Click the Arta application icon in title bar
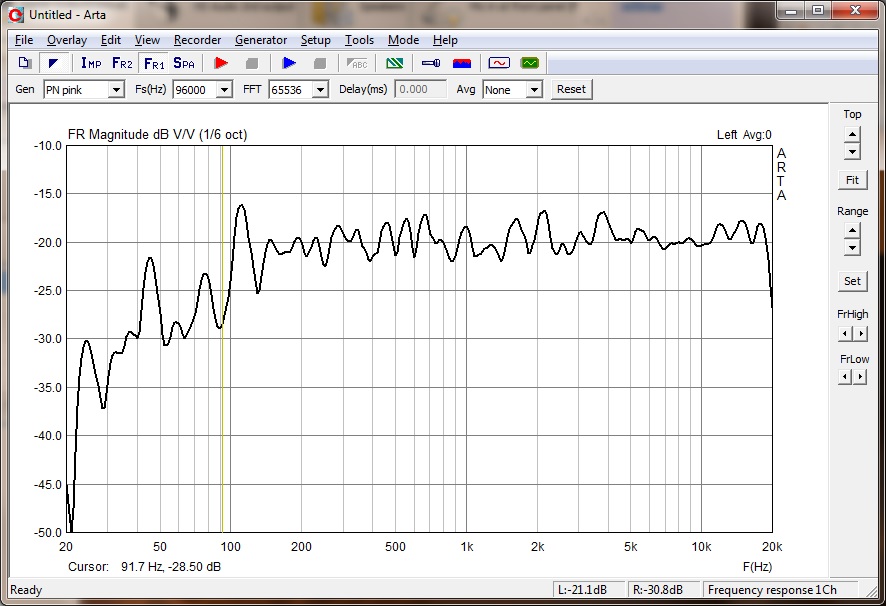Viewport: 886px width, 606px height. pyautogui.click(x=16, y=15)
